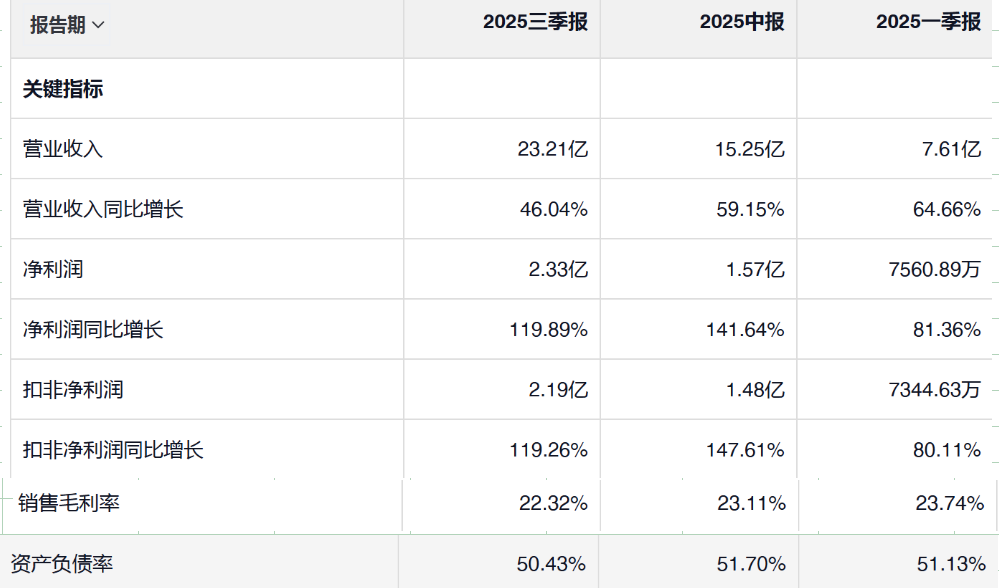
Task: Click the 关键指标 section heading
Action: click(63, 89)
